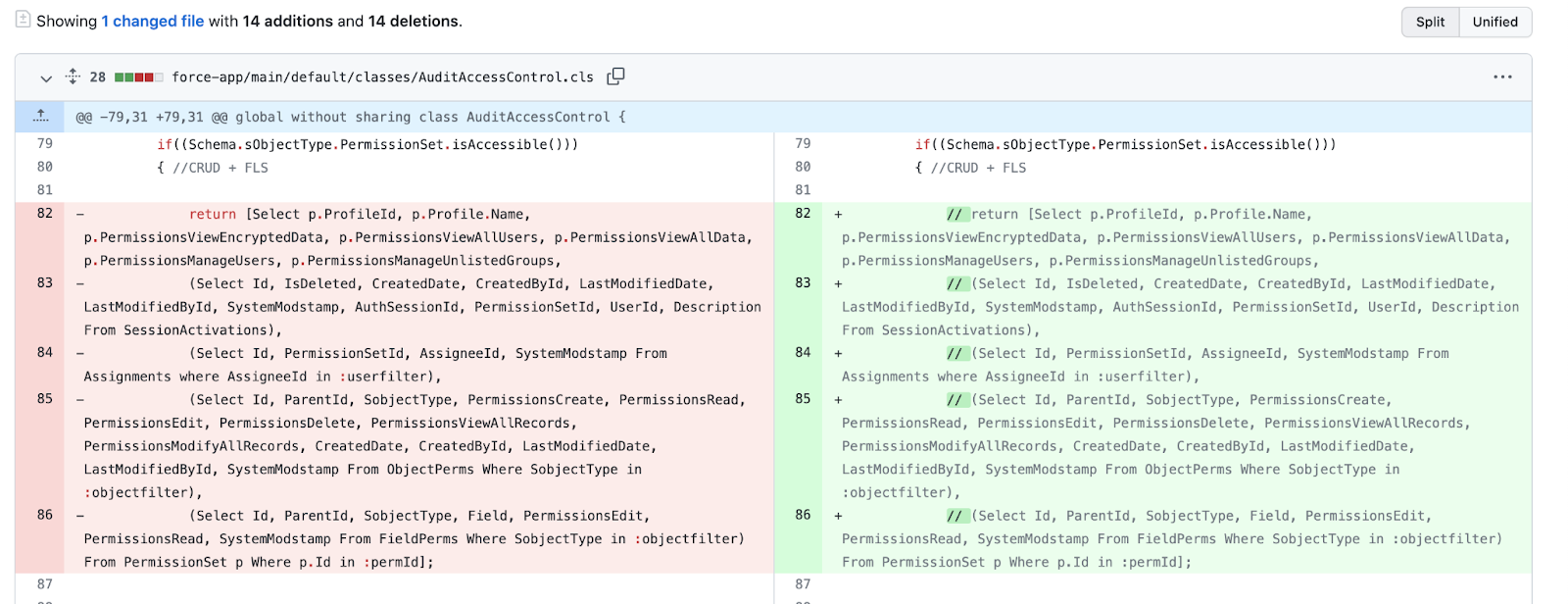Image resolution: width=1568 pixels, height=604 pixels.
Task: Open the file options three-dot menu
Action: (1502, 76)
